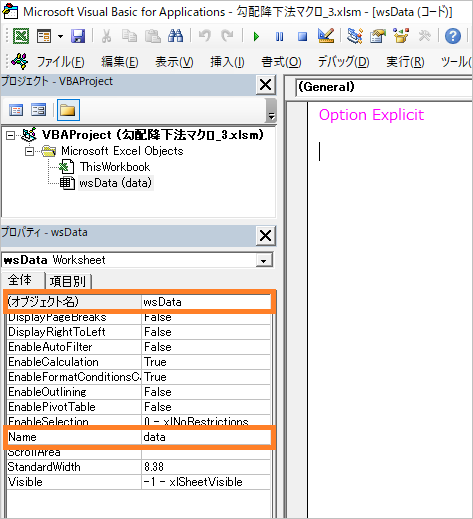Open the 編集(E) menu

click(120, 62)
